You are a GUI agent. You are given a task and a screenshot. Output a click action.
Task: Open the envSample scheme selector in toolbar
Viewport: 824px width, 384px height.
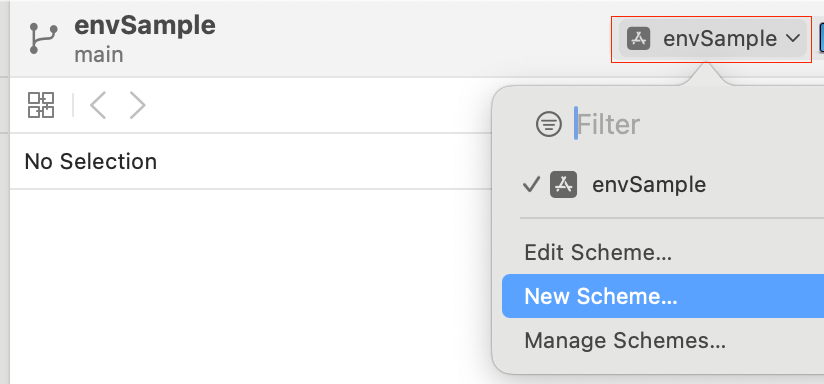pos(713,38)
